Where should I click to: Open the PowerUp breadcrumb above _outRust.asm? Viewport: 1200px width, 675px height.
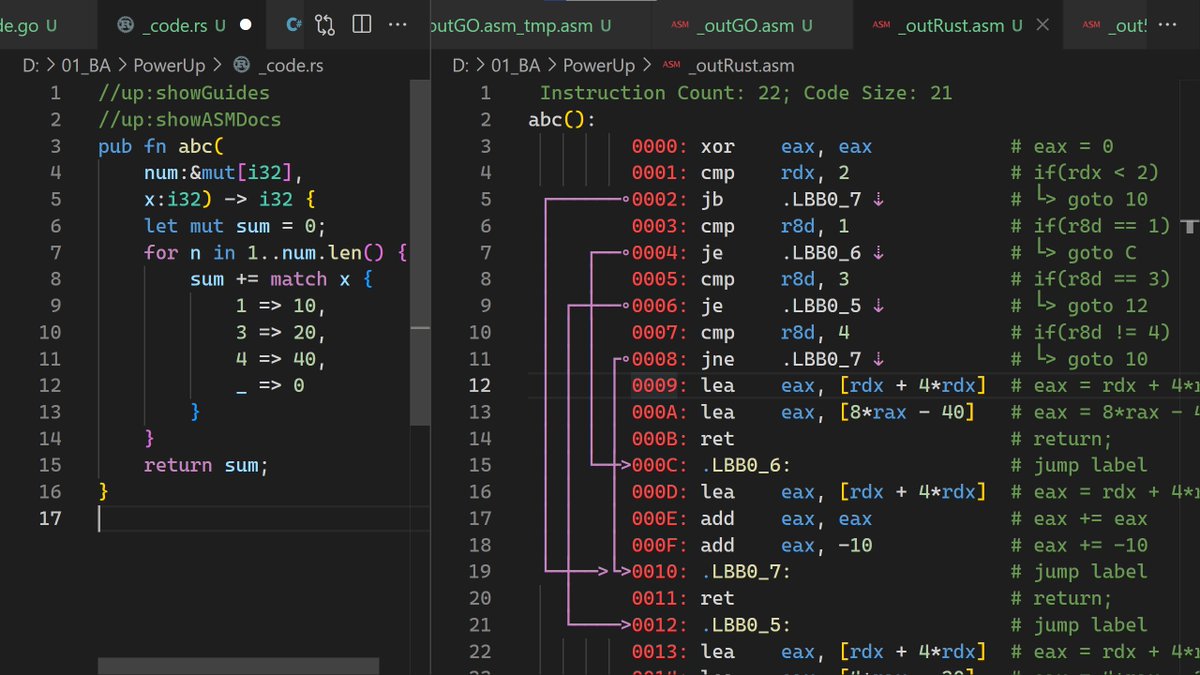click(599, 66)
